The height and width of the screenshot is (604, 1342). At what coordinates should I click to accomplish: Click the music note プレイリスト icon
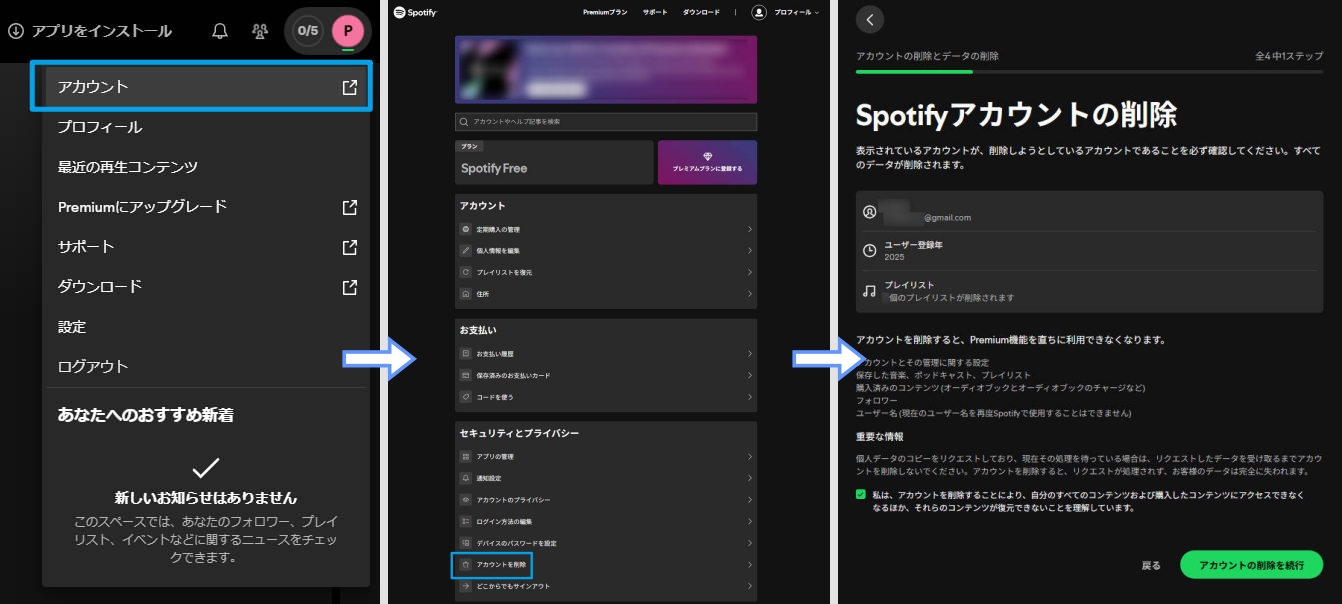tap(870, 291)
